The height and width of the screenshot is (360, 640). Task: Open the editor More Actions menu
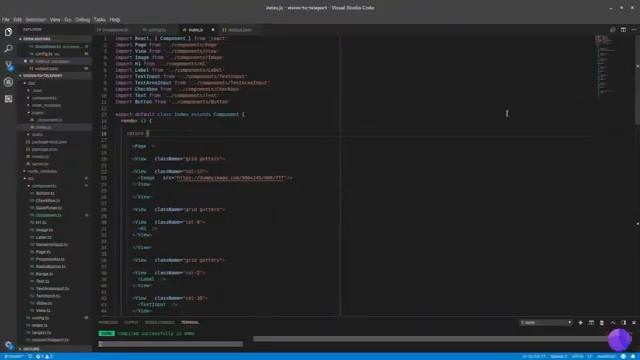(633, 30)
